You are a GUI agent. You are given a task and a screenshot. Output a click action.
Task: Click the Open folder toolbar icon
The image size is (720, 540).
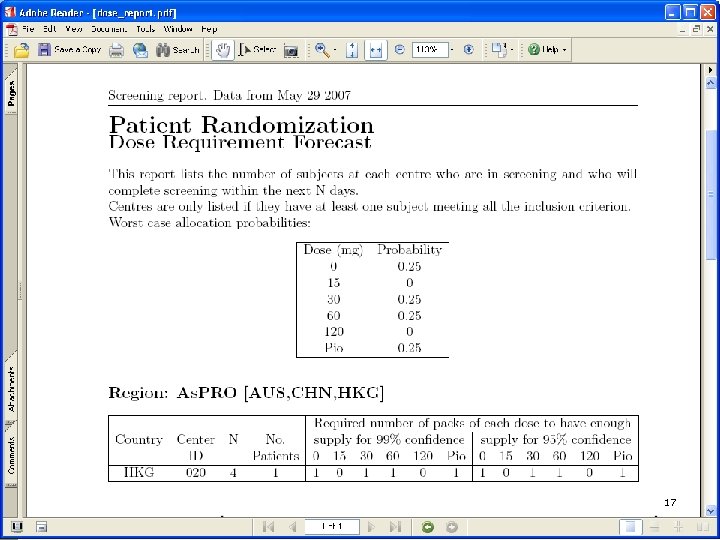tap(21, 50)
